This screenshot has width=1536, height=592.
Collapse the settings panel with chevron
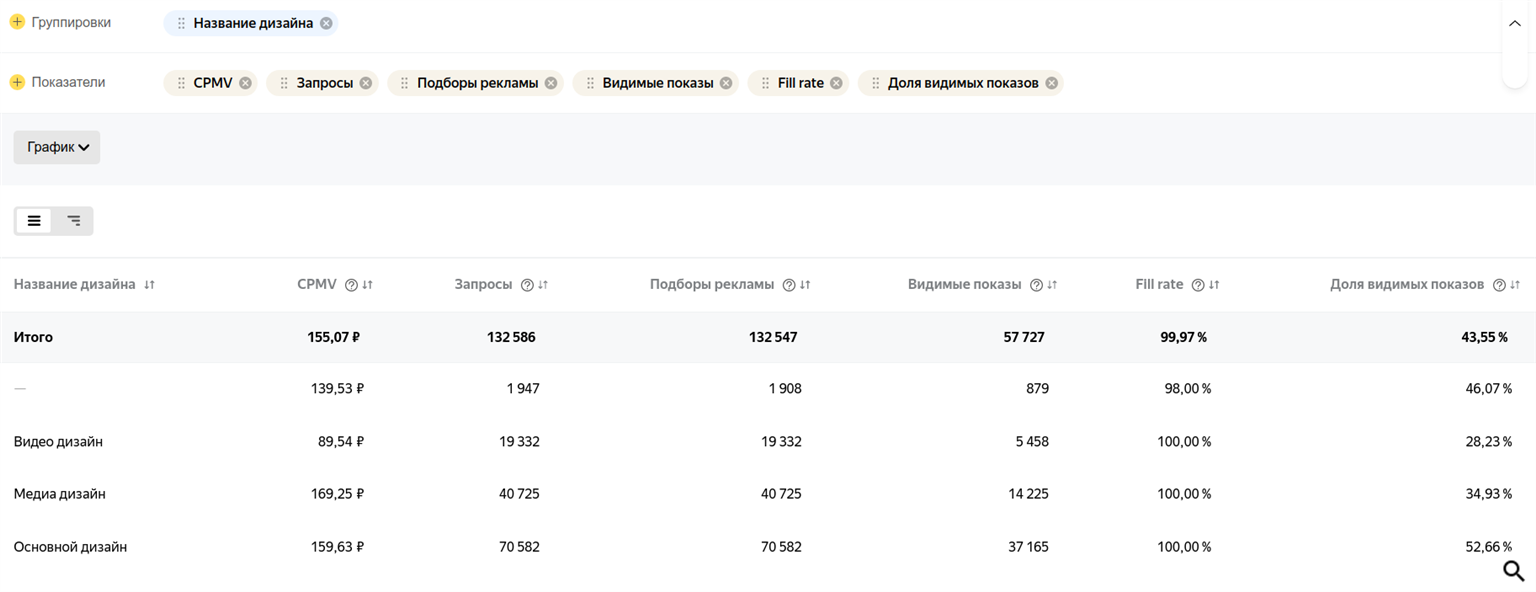click(x=1515, y=24)
